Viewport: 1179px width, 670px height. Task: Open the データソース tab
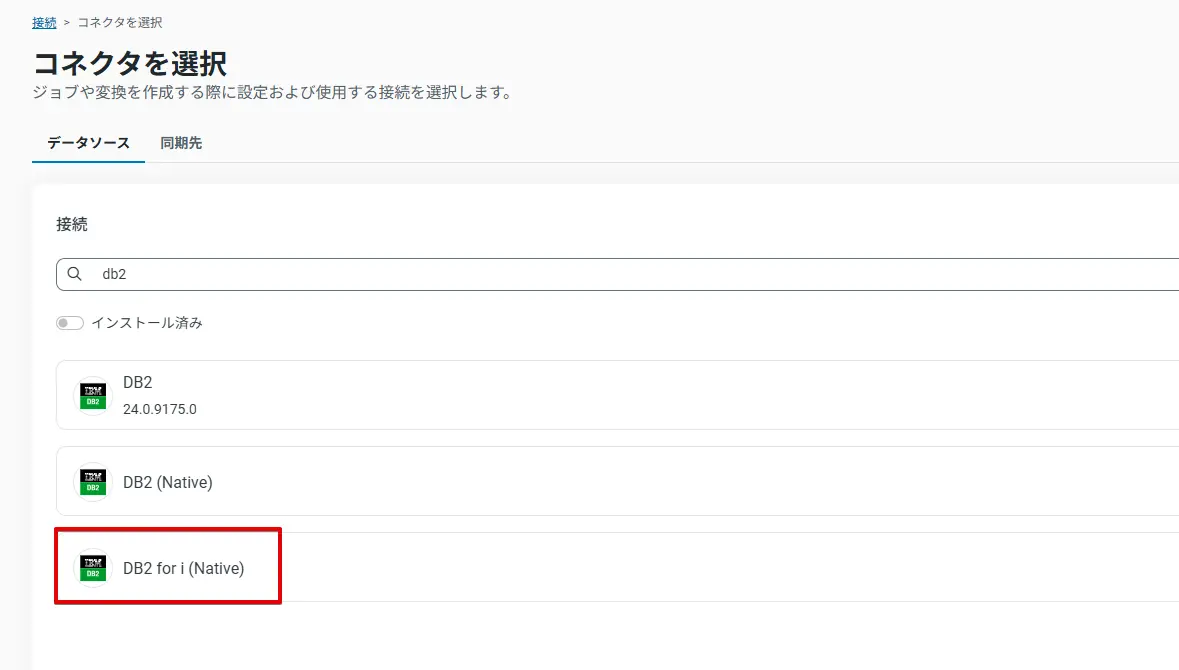(x=87, y=143)
